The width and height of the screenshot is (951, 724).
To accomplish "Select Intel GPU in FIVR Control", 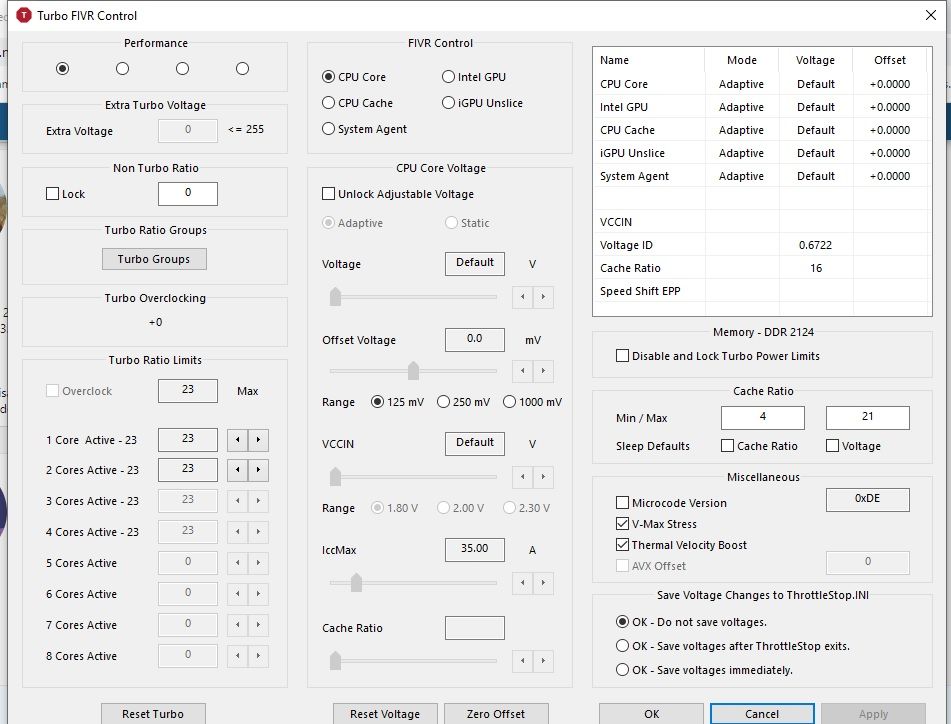I will [x=474, y=77].
